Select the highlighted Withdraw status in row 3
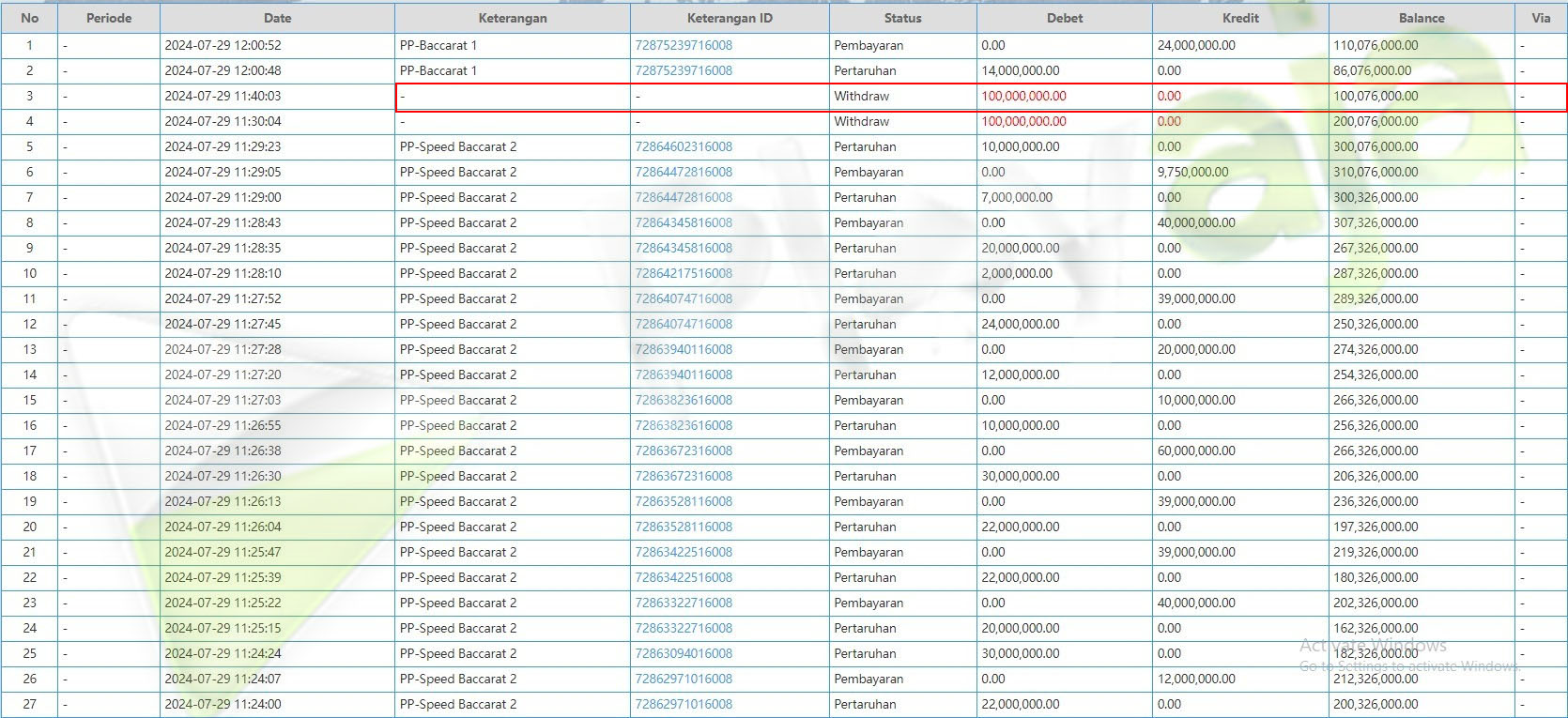The width and height of the screenshot is (1568, 718). pos(861,96)
